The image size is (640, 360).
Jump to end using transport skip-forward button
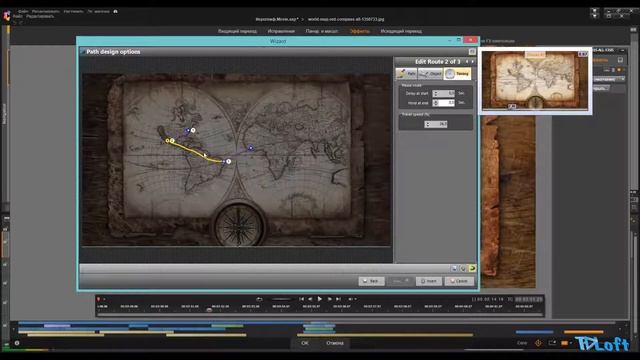(338, 299)
